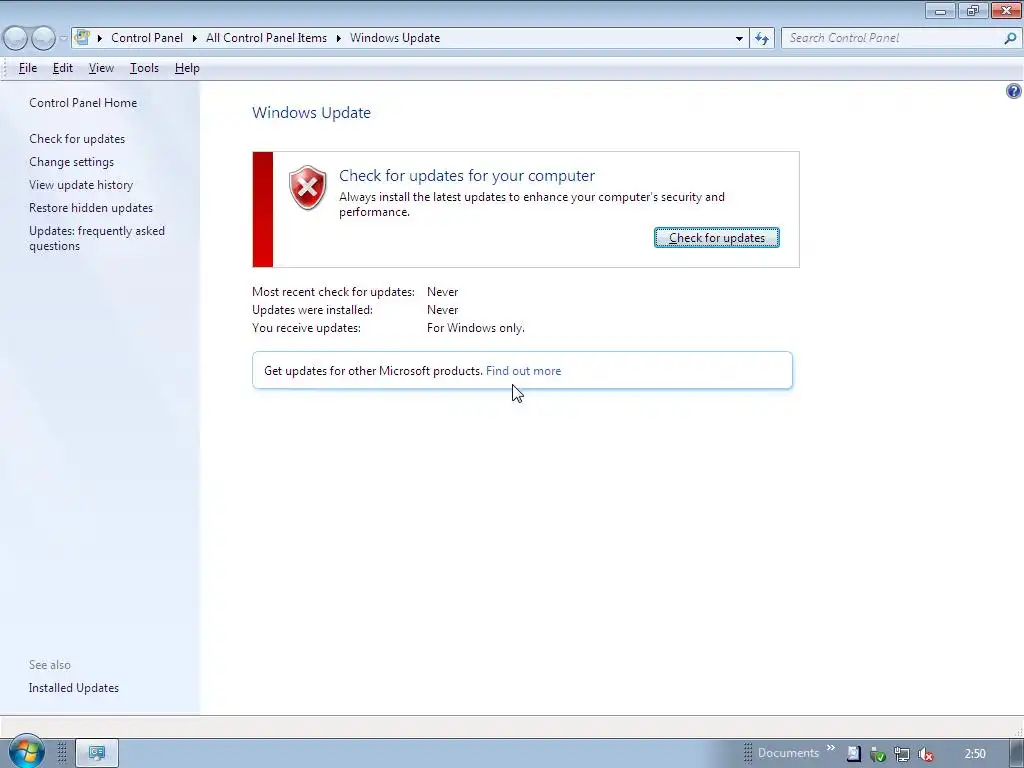Click the Control Panel breadcrumb
The height and width of the screenshot is (768, 1024).
pyautogui.click(x=147, y=38)
